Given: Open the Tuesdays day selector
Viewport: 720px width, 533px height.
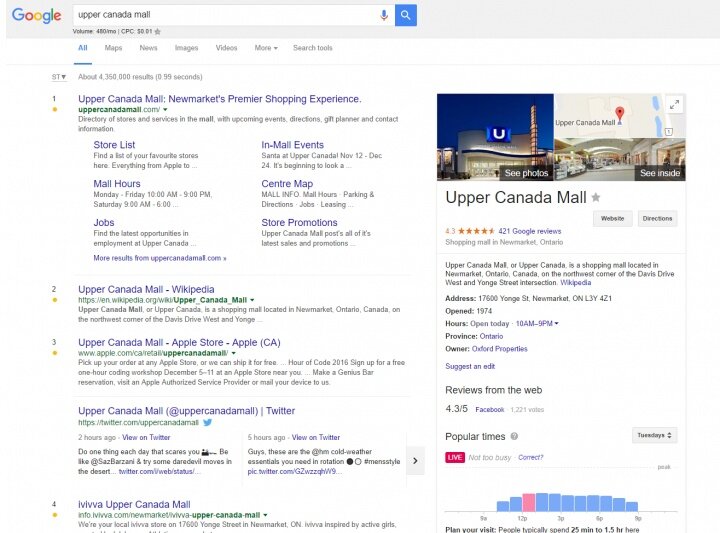Looking at the screenshot, I should [654, 435].
